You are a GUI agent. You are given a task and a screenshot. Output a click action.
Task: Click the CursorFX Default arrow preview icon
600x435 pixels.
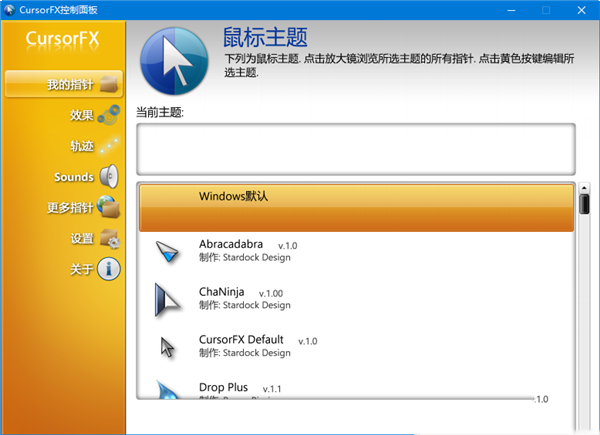click(167, 347)
